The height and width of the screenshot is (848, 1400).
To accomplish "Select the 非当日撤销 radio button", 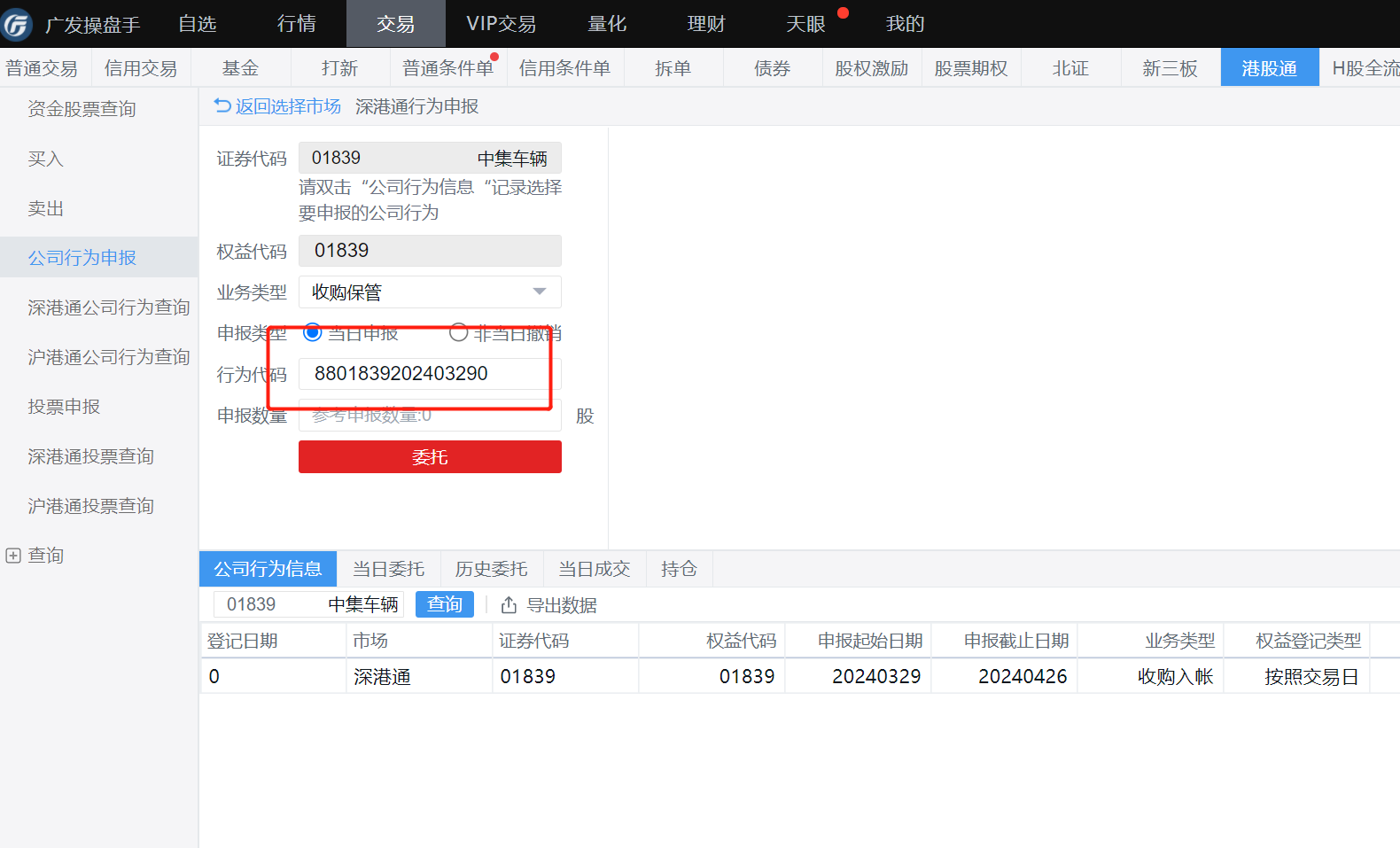I will 458,333.
